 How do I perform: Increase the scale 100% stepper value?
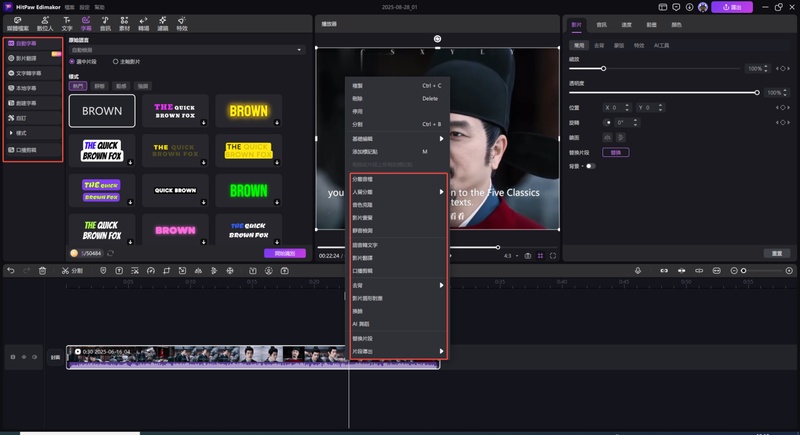(x=766, y=66)
